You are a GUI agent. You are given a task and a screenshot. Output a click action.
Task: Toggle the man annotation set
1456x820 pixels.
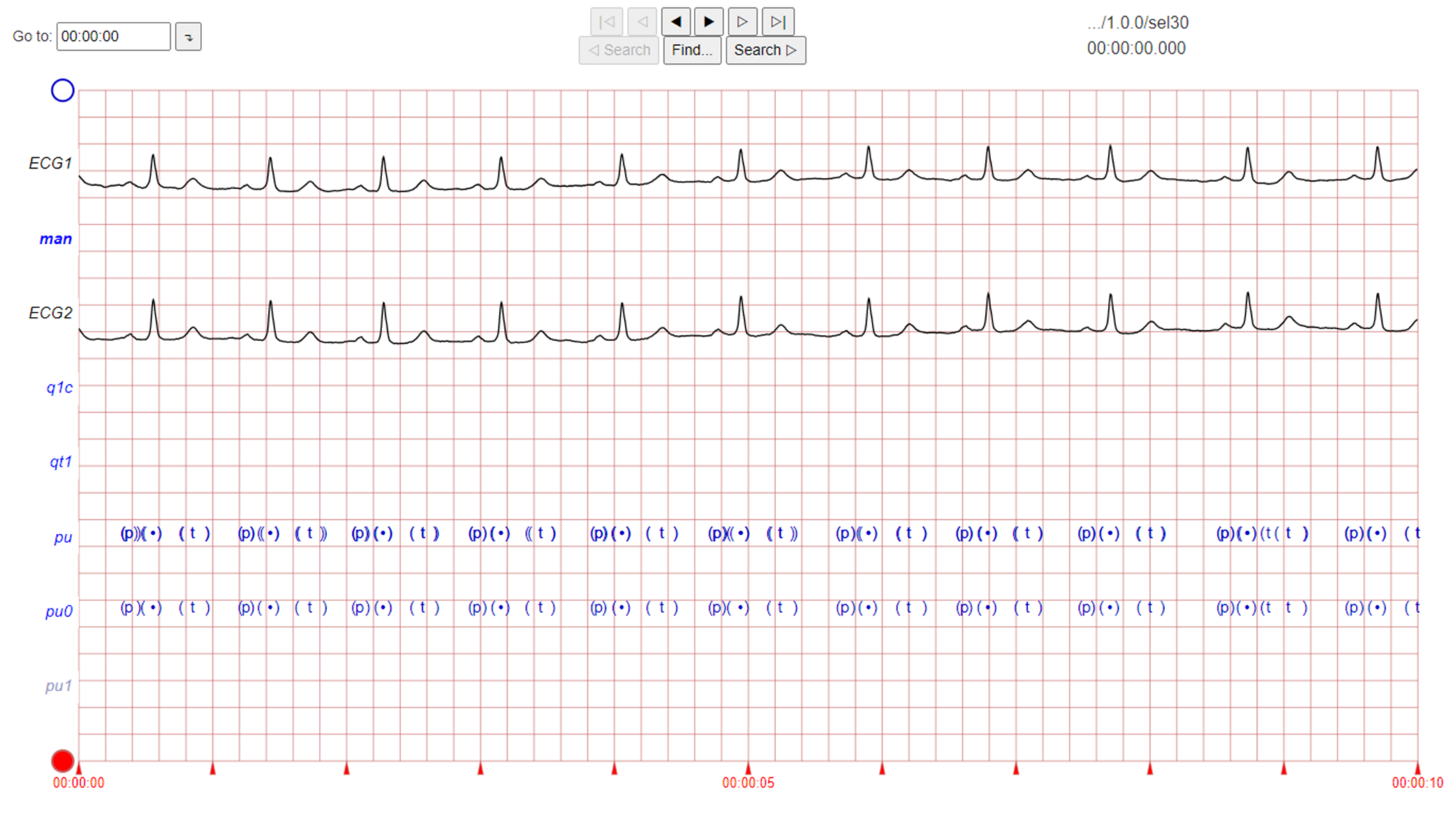(x=55, y=239)
